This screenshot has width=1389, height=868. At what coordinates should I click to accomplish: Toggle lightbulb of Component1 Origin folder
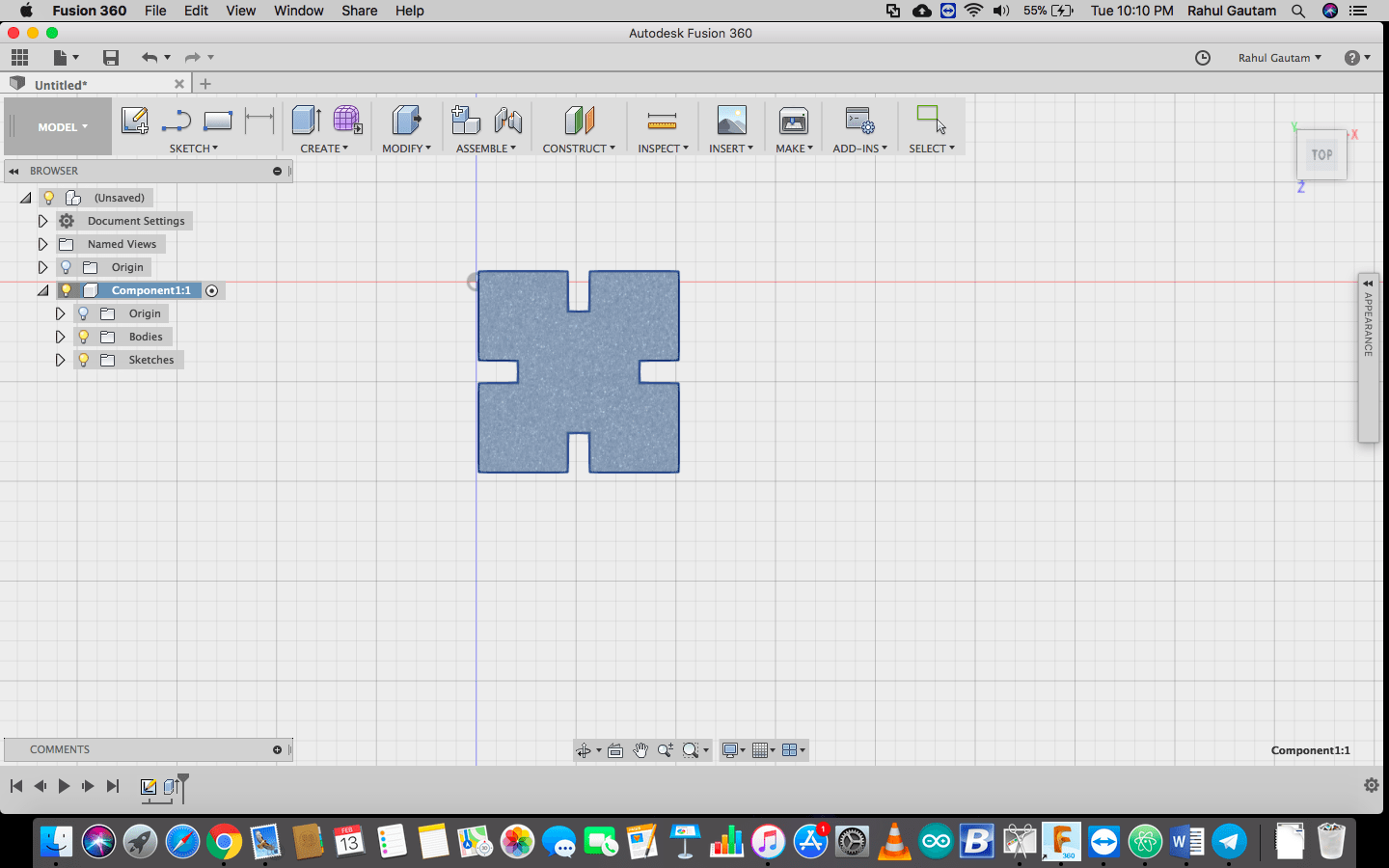84,313
